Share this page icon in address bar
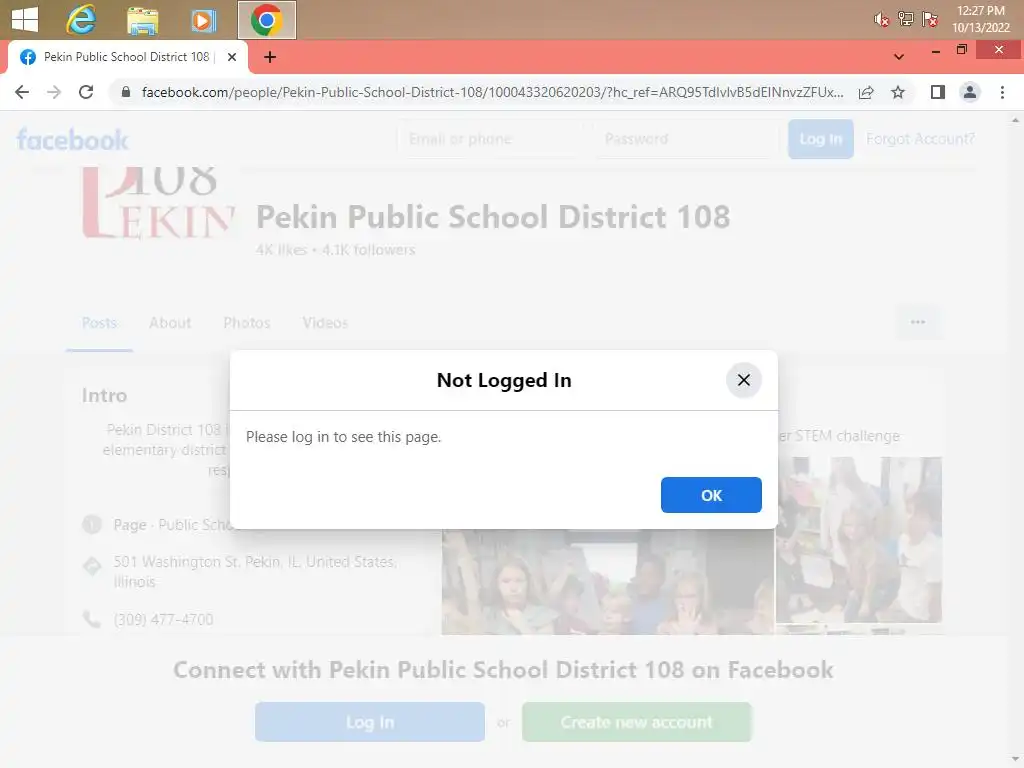1024x768 pixels. [x=866, y=92]
